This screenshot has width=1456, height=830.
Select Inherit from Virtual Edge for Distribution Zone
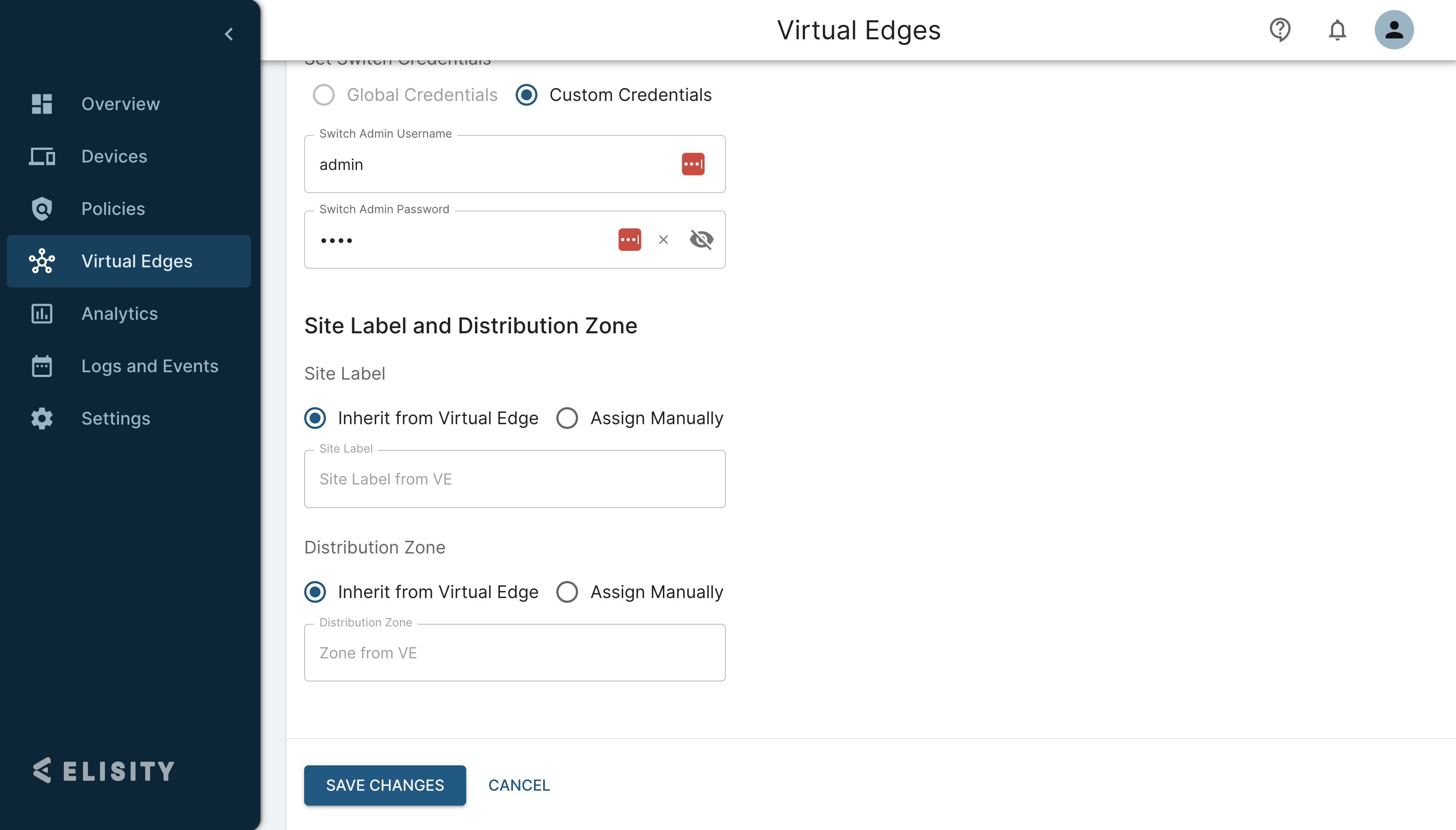click(315, 592)
